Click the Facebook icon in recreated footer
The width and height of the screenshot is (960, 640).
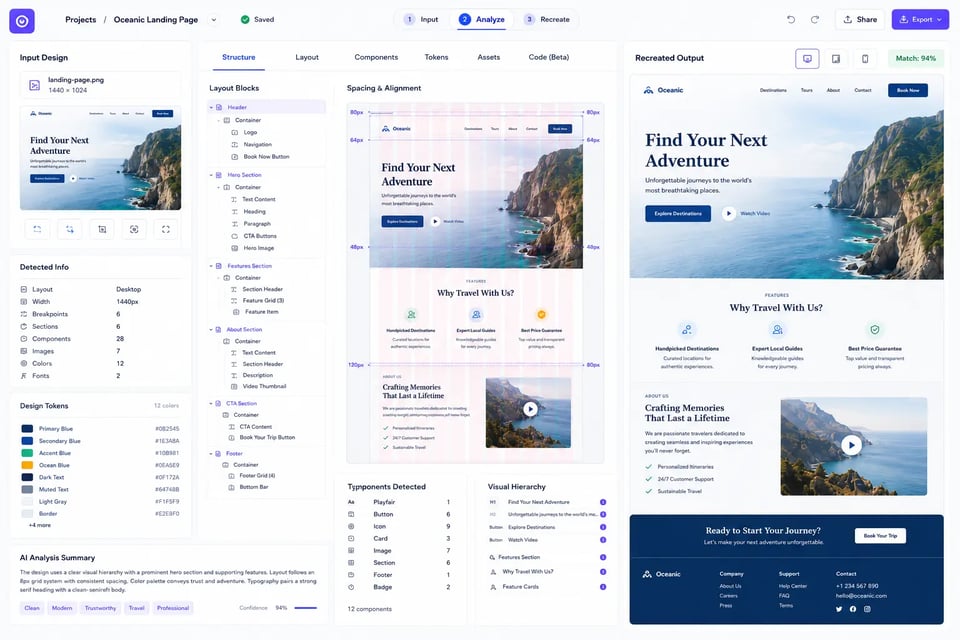853,609
